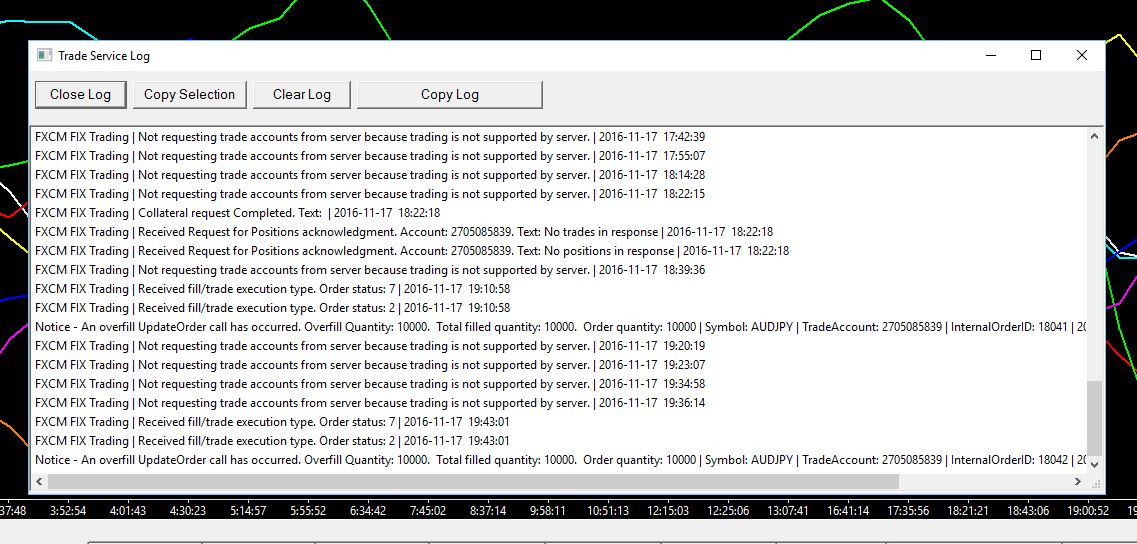
Task: Select overfill notice for InternalOrderID 18042
Action: pos(560,459)
